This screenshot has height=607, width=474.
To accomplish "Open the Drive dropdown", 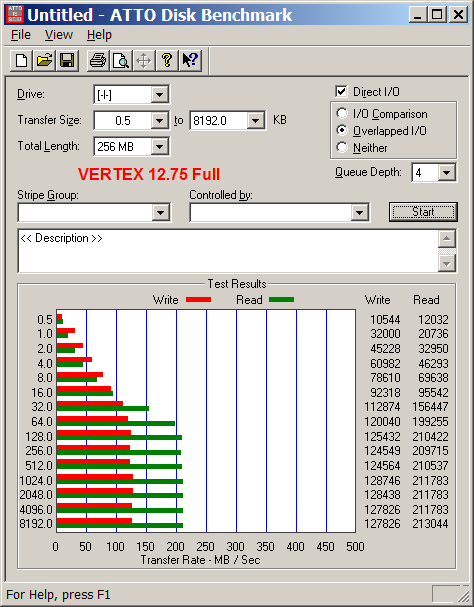I will (159, 95).
